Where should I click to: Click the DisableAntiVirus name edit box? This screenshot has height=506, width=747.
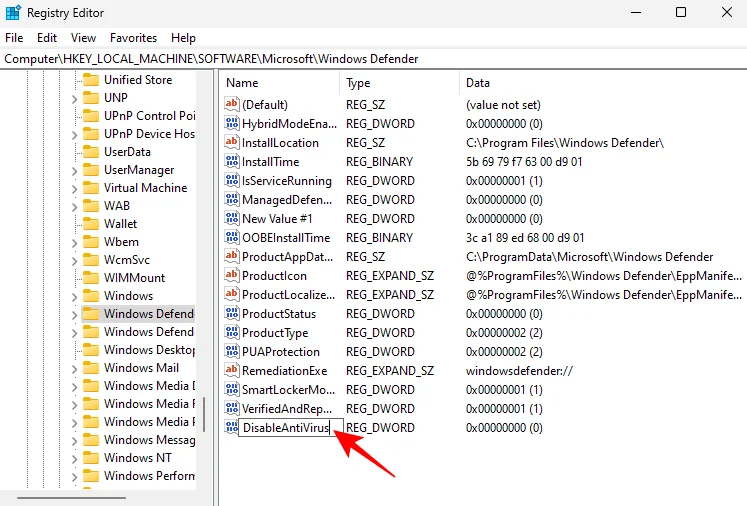291,427
